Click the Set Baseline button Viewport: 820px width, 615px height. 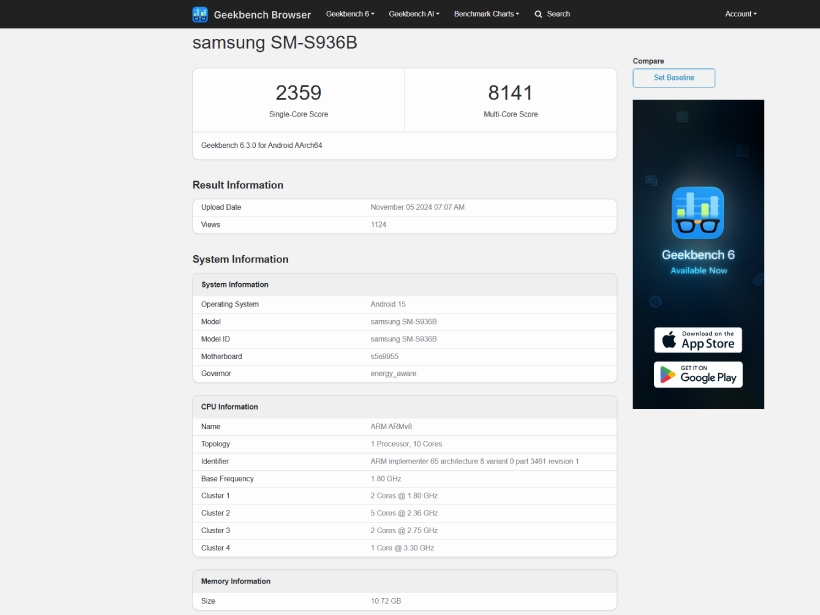pyautogui.click(x=674, y=78)
